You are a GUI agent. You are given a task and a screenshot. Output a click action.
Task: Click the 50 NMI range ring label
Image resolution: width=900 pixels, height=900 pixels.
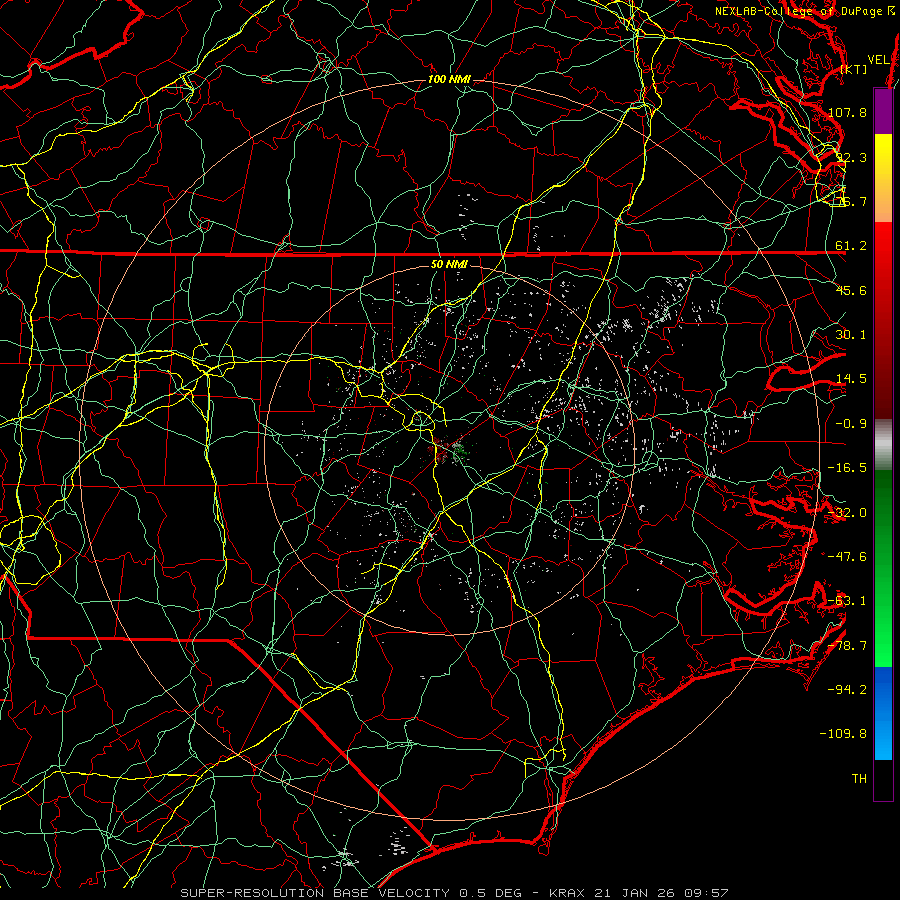click(449, 264)
